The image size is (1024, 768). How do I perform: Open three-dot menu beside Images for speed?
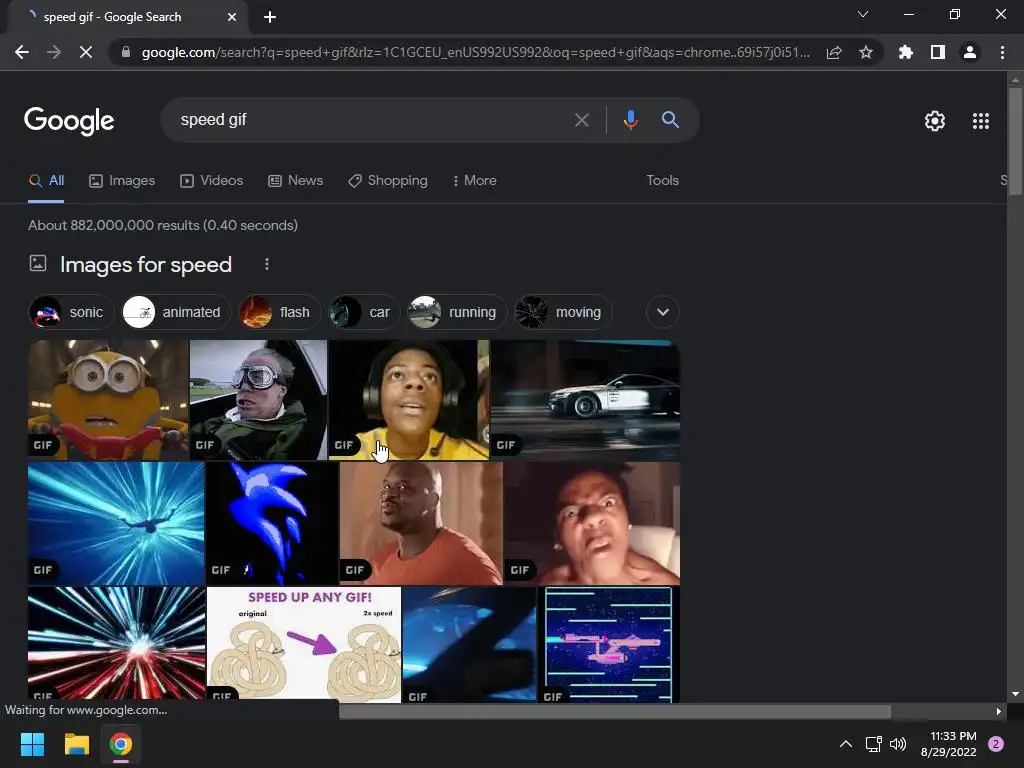(x=266, y=264)
